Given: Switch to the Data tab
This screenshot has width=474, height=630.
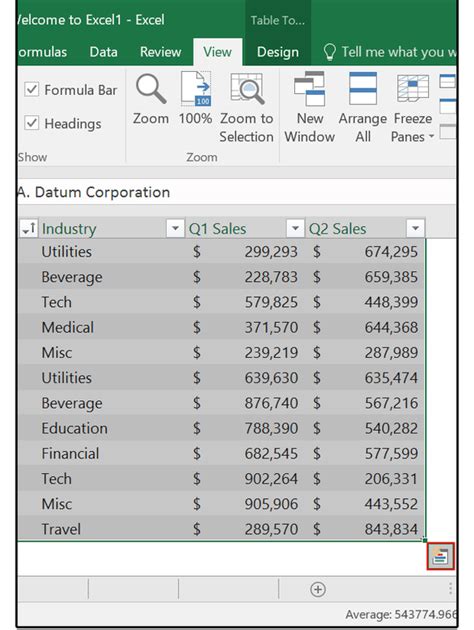Looking at the screenshot, I should pyautogui.click(x=103, y=52).
